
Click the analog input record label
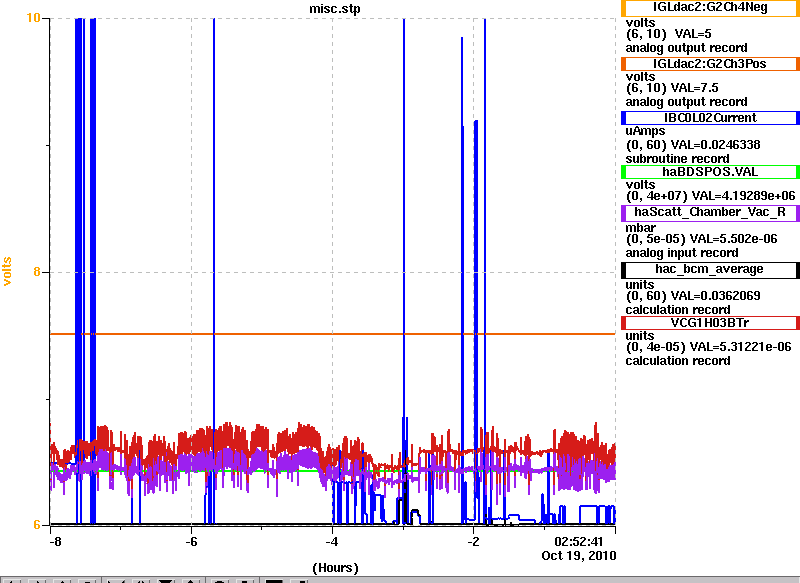pos(682,253)
